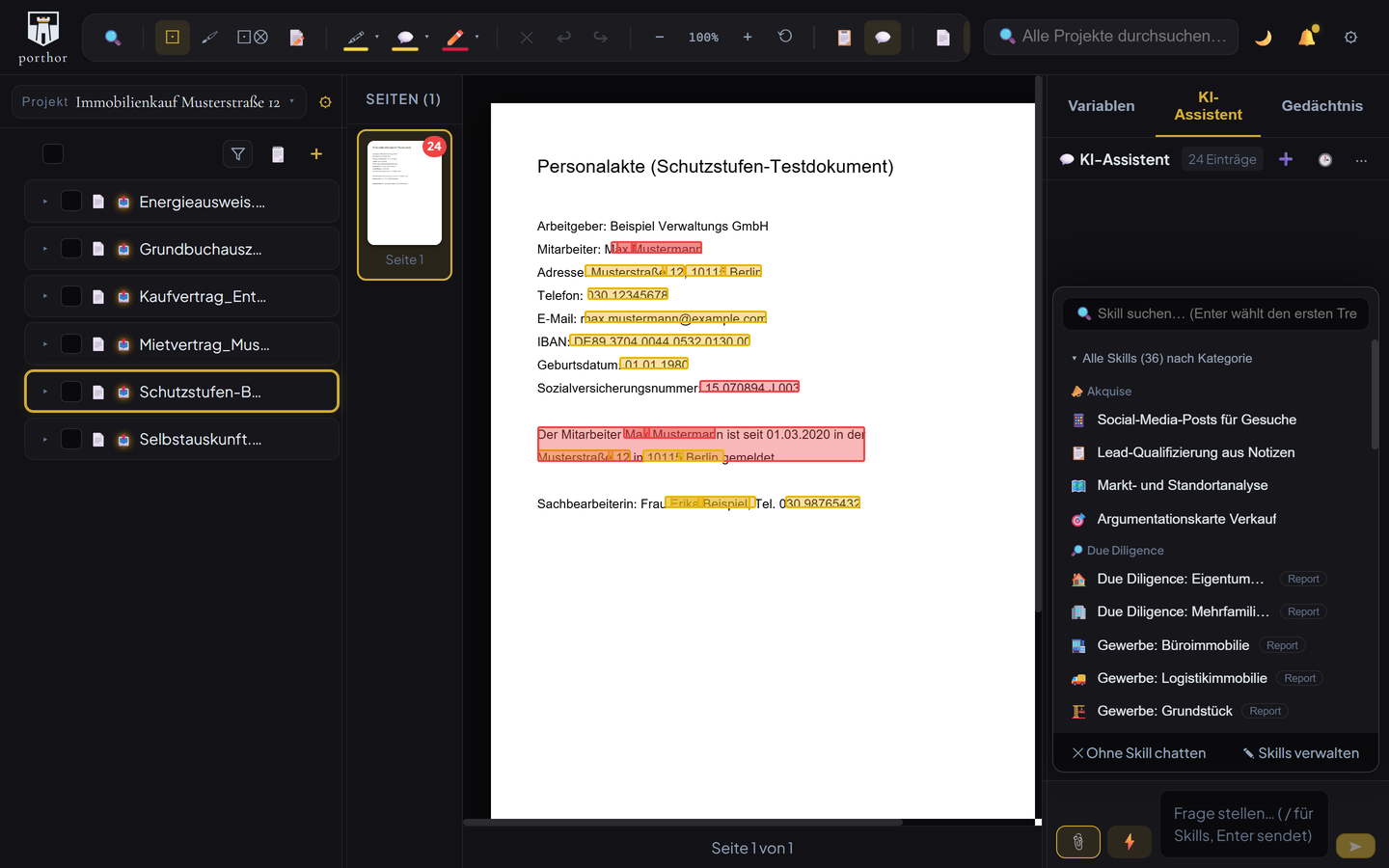Click Ohne Skill chatten
1389x868 pixels.
(1139, 753)
